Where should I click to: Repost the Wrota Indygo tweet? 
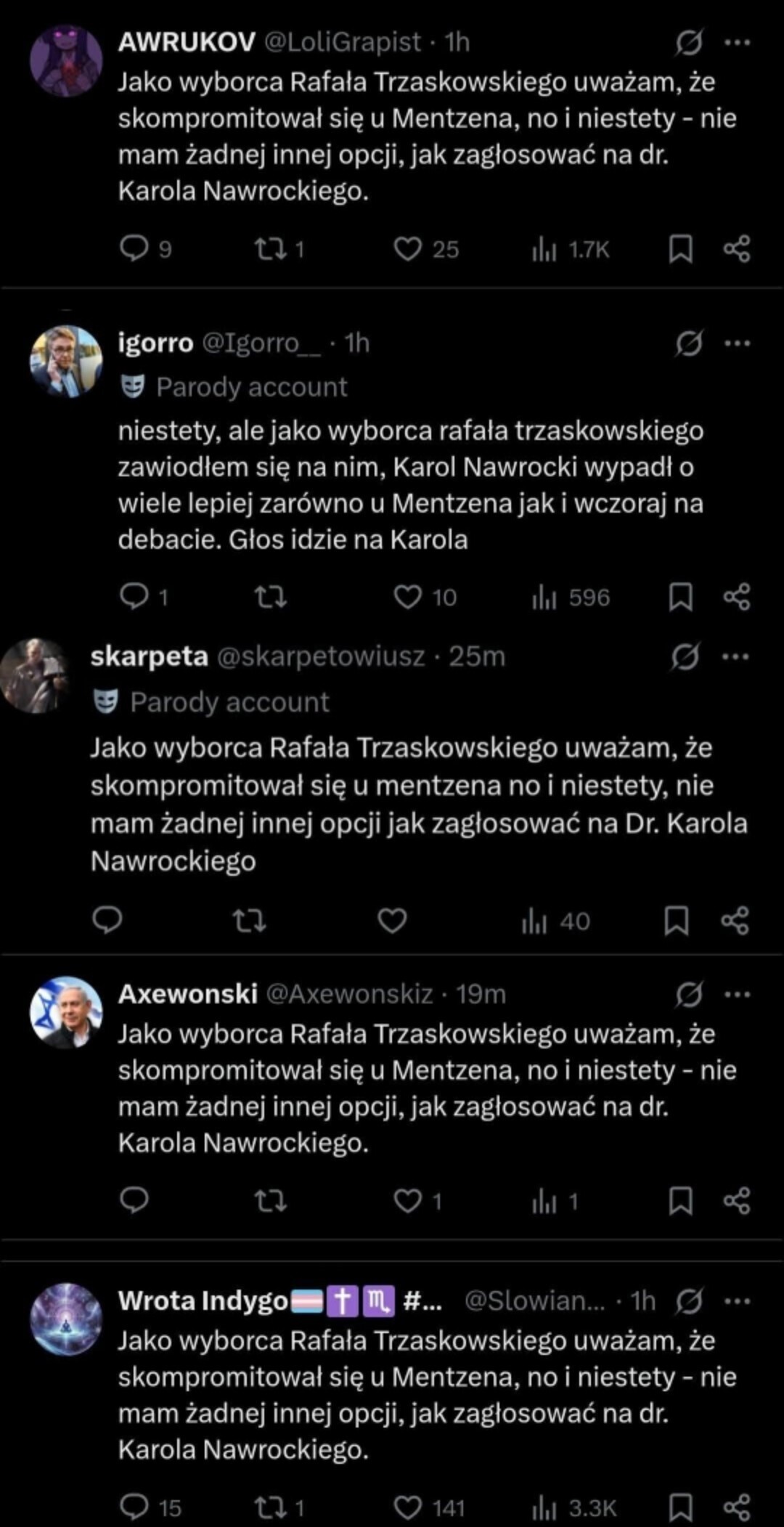click(270, 1507)
